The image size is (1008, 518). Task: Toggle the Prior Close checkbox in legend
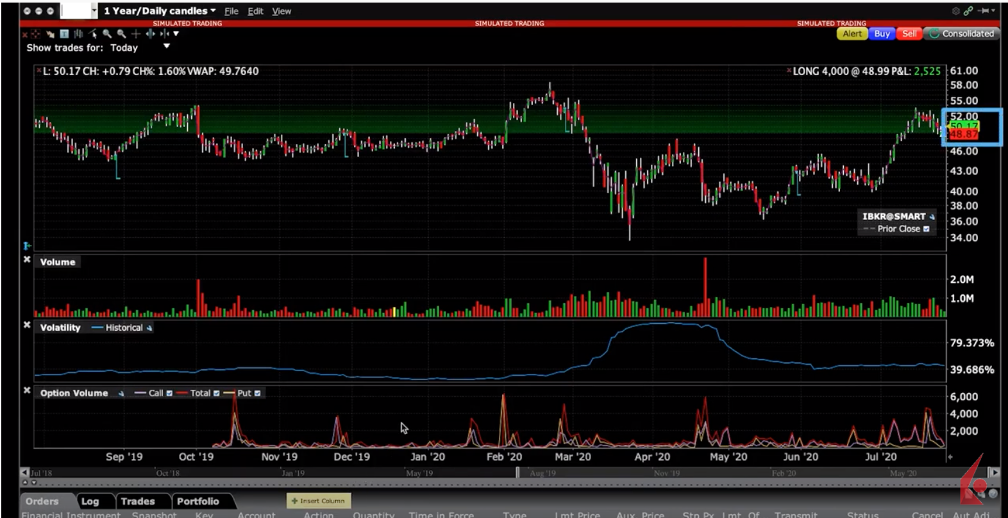click(x=926, y=229)
